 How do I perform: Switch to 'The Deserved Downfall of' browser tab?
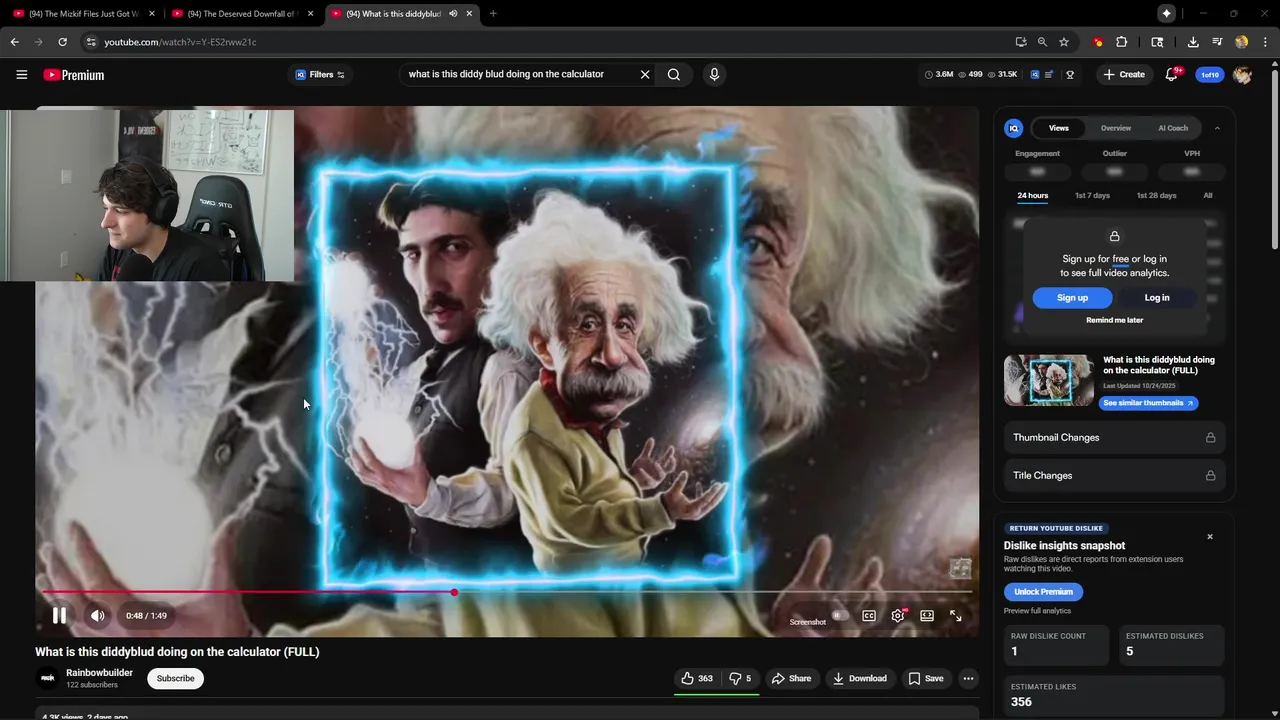pyautogui.click(x=243, y=14)
